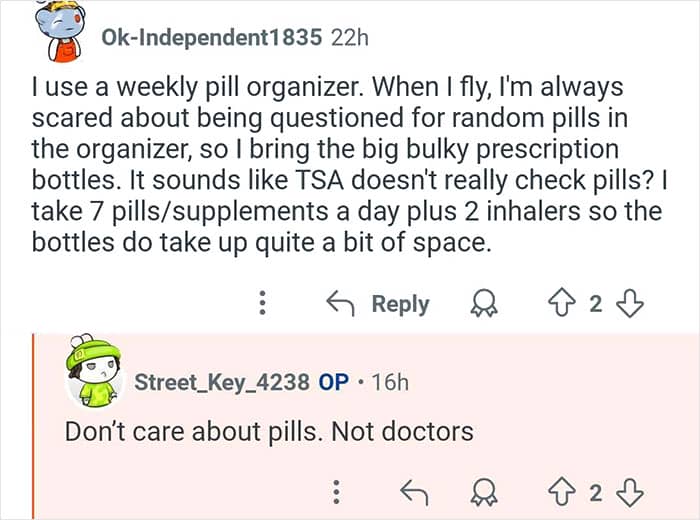
Task: Click the 16h timestamp permalink
Action: (388, 381)
